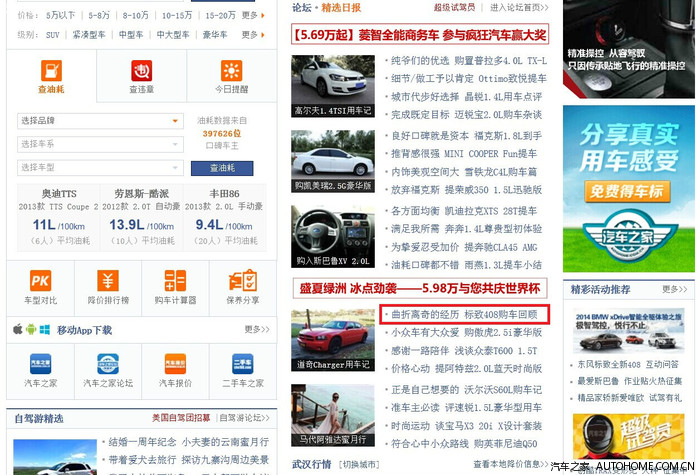Click the 查违章 violation lookup icon
700x475 pixels.
coord(141,71)
